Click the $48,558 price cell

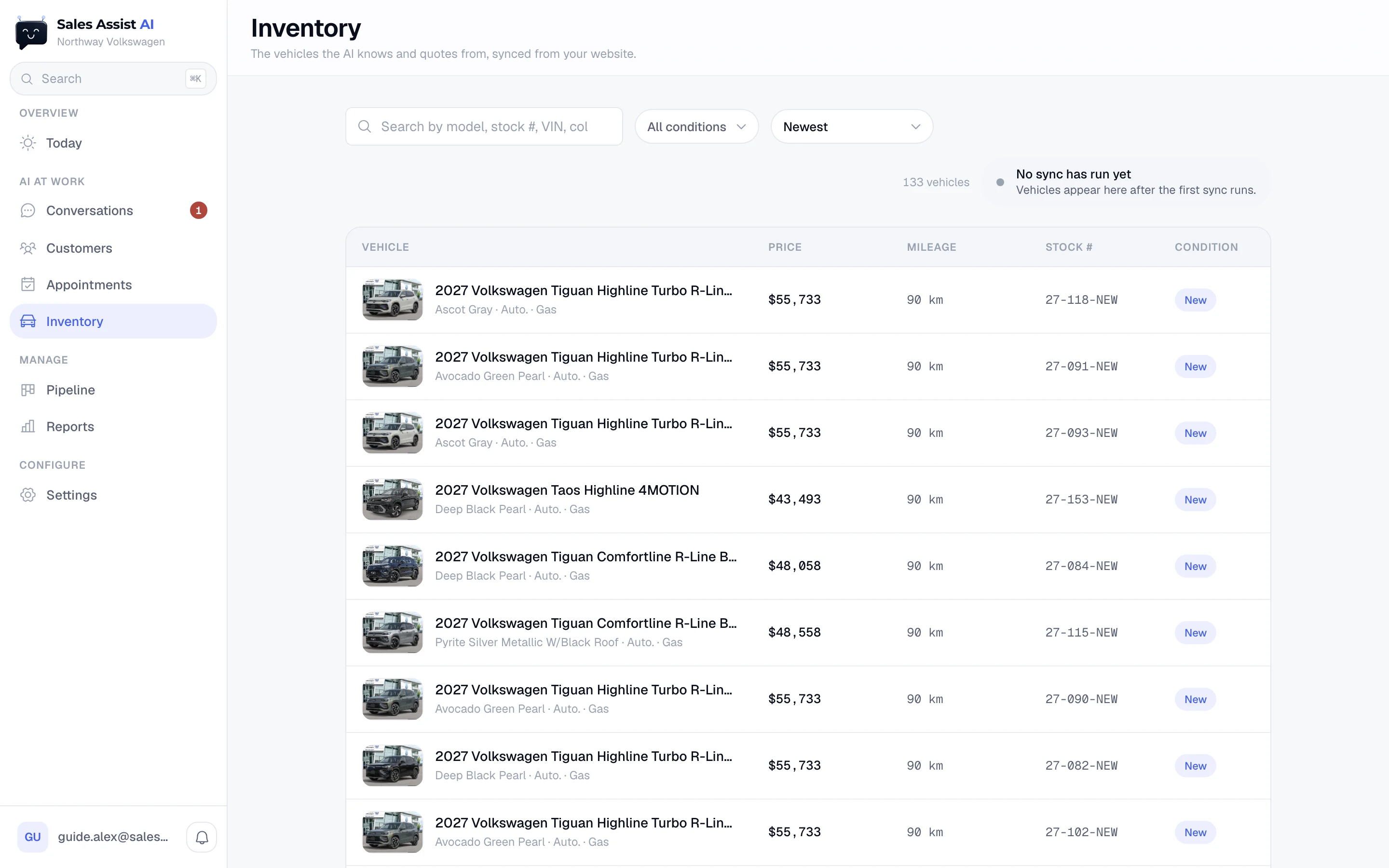794,633
